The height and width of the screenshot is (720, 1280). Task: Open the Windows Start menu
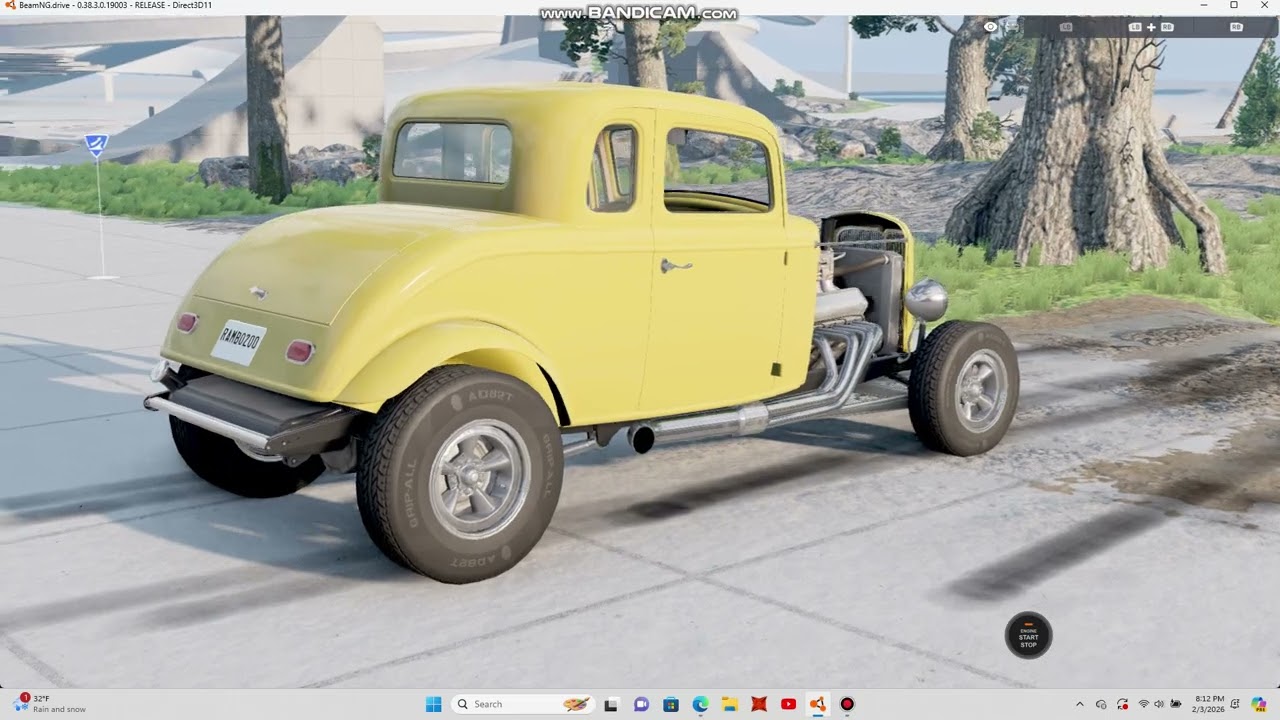click(433, 704)
